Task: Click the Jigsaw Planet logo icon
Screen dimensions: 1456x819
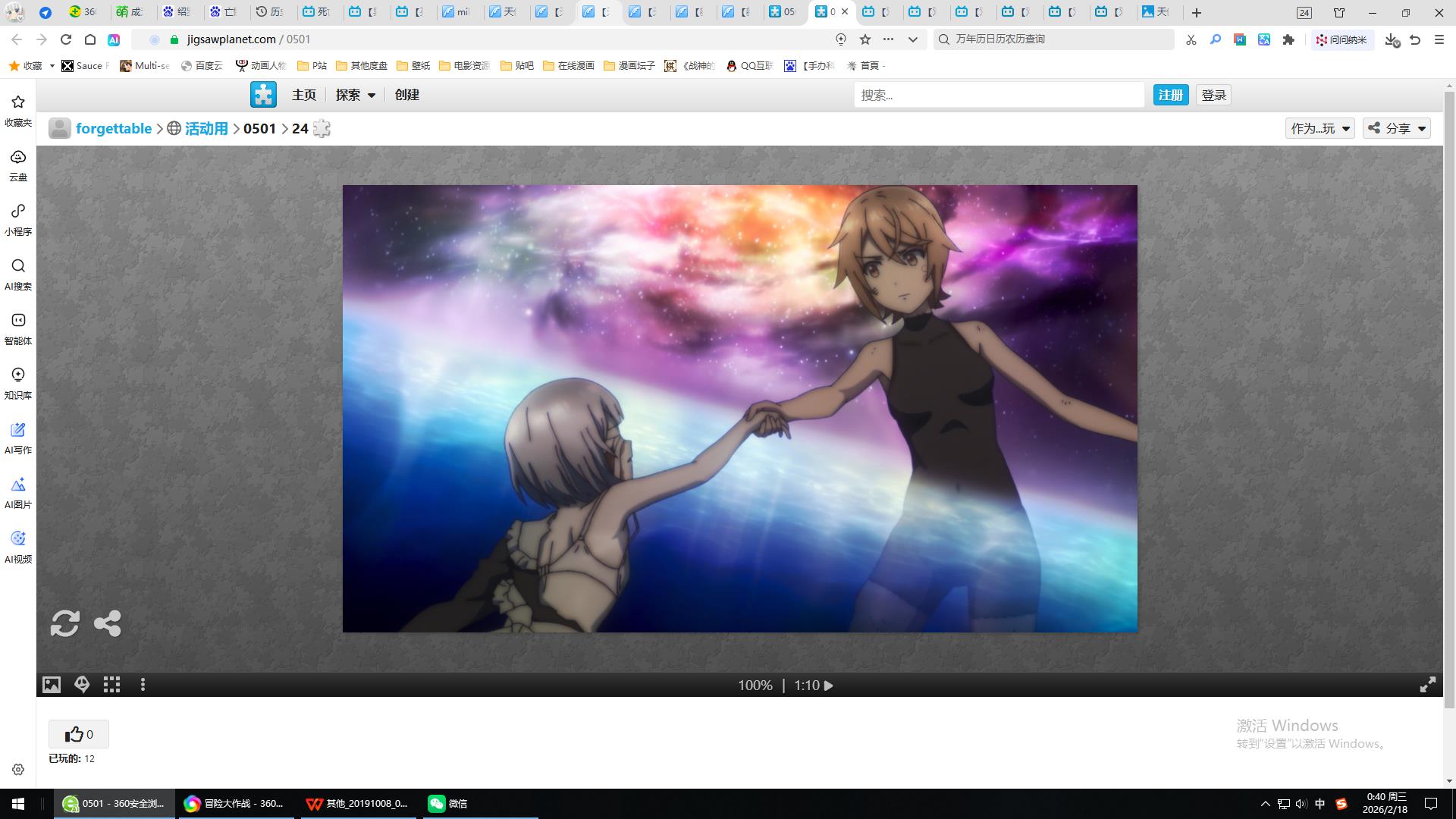Action: pyautogui.click(x=263, y=95)
